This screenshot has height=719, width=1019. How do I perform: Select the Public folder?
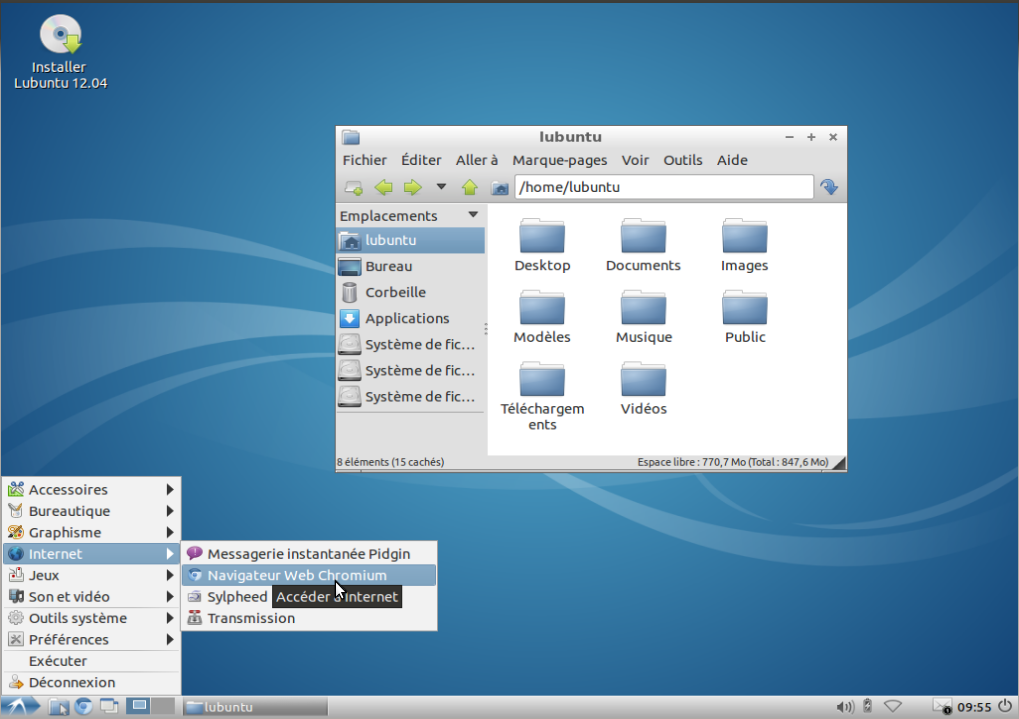(745, 317)
